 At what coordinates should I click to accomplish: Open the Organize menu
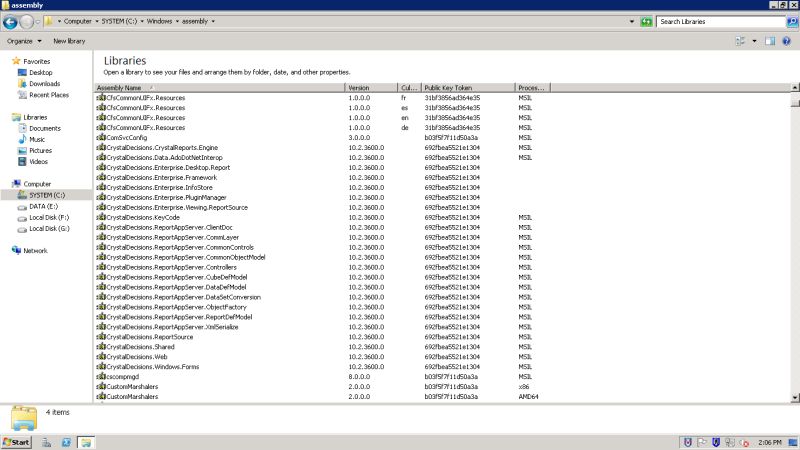coord(24,41)
